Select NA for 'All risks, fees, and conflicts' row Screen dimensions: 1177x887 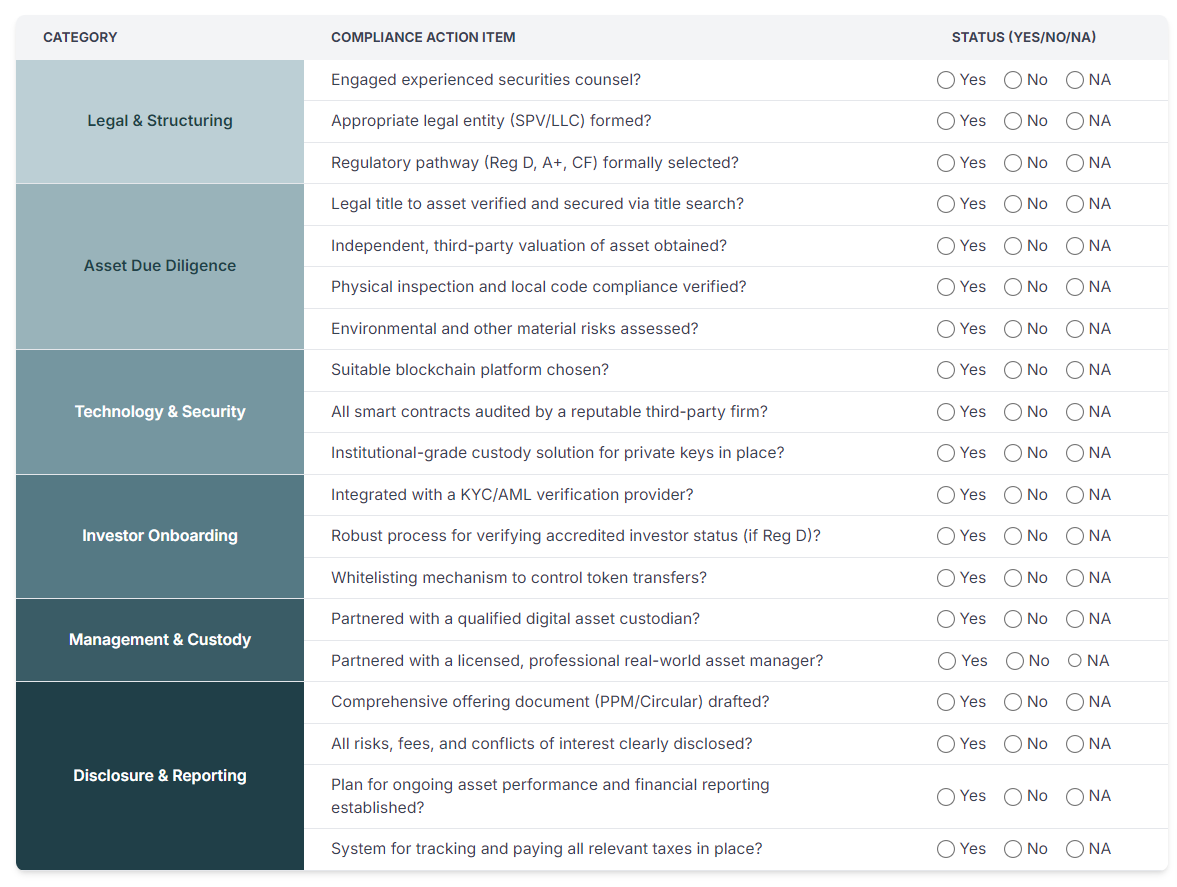pyautogui.click(x=1075, y=744)
